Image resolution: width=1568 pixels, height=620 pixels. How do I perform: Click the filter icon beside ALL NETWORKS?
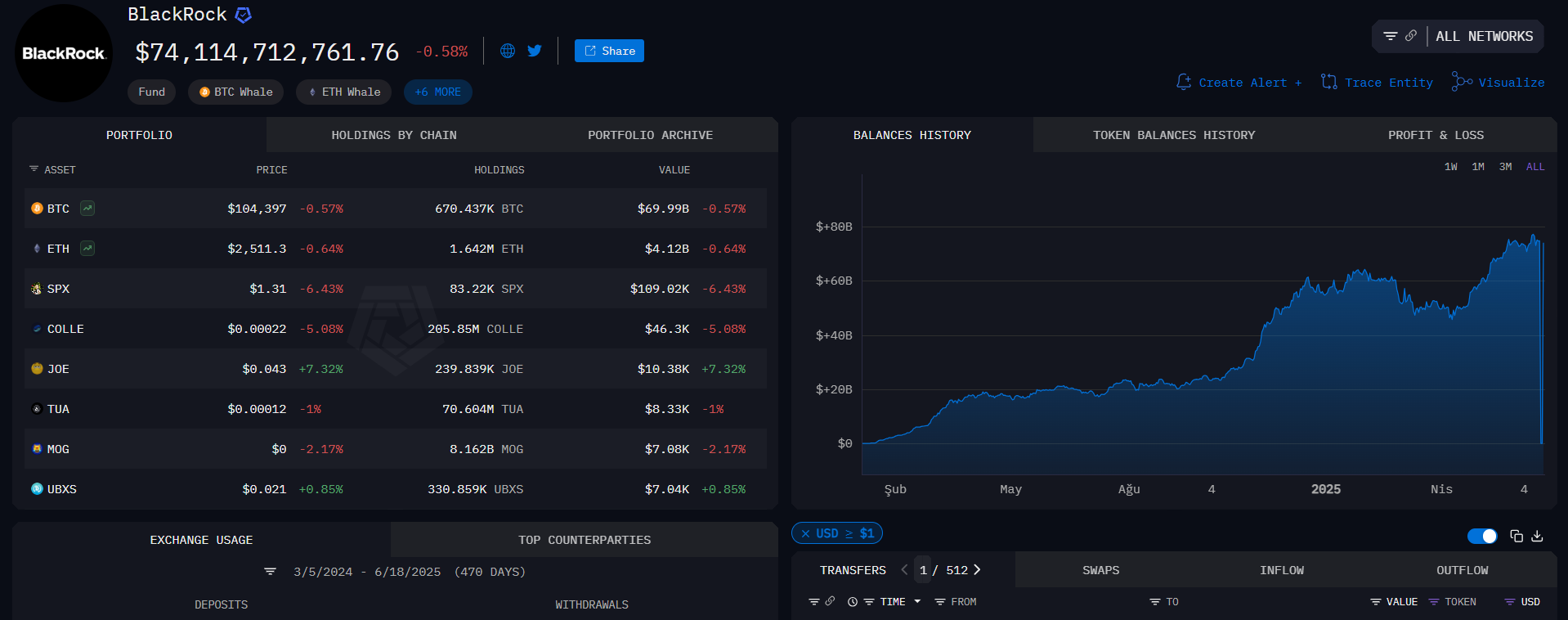point(1390,36)
